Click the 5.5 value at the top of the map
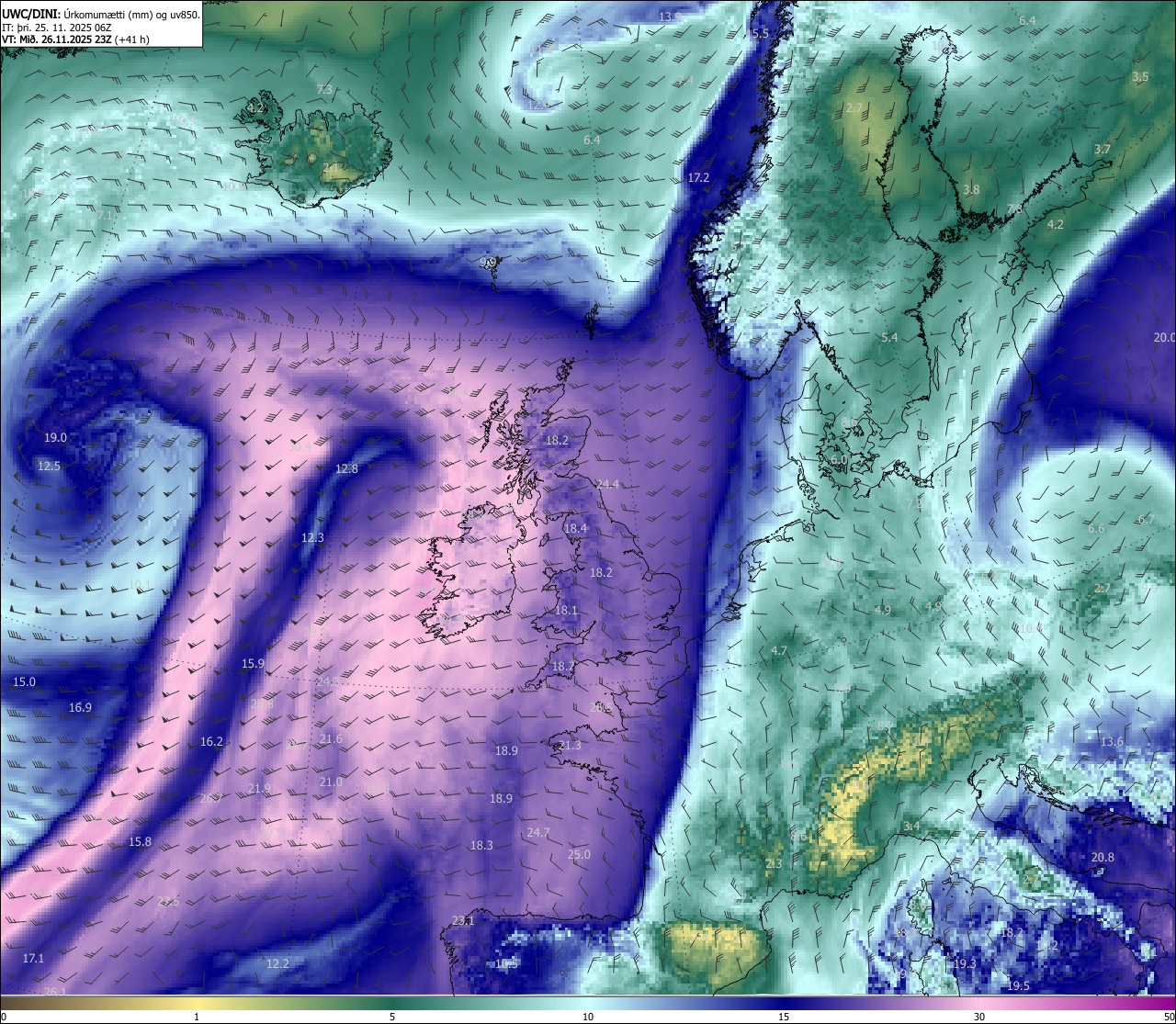This screenshot has height=1024, width=1176. click(x=760, y=33)
